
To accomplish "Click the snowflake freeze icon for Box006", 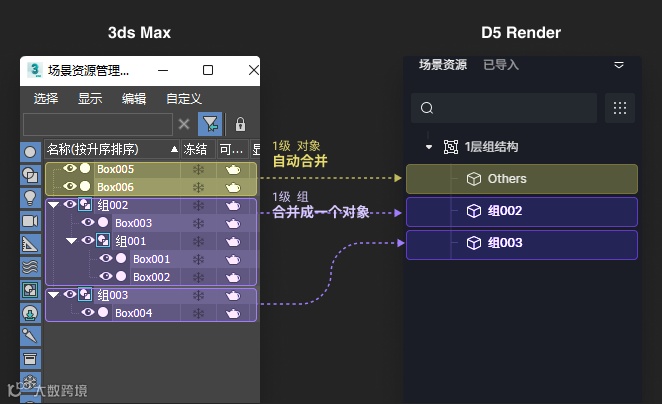I will tap(198, 187).
